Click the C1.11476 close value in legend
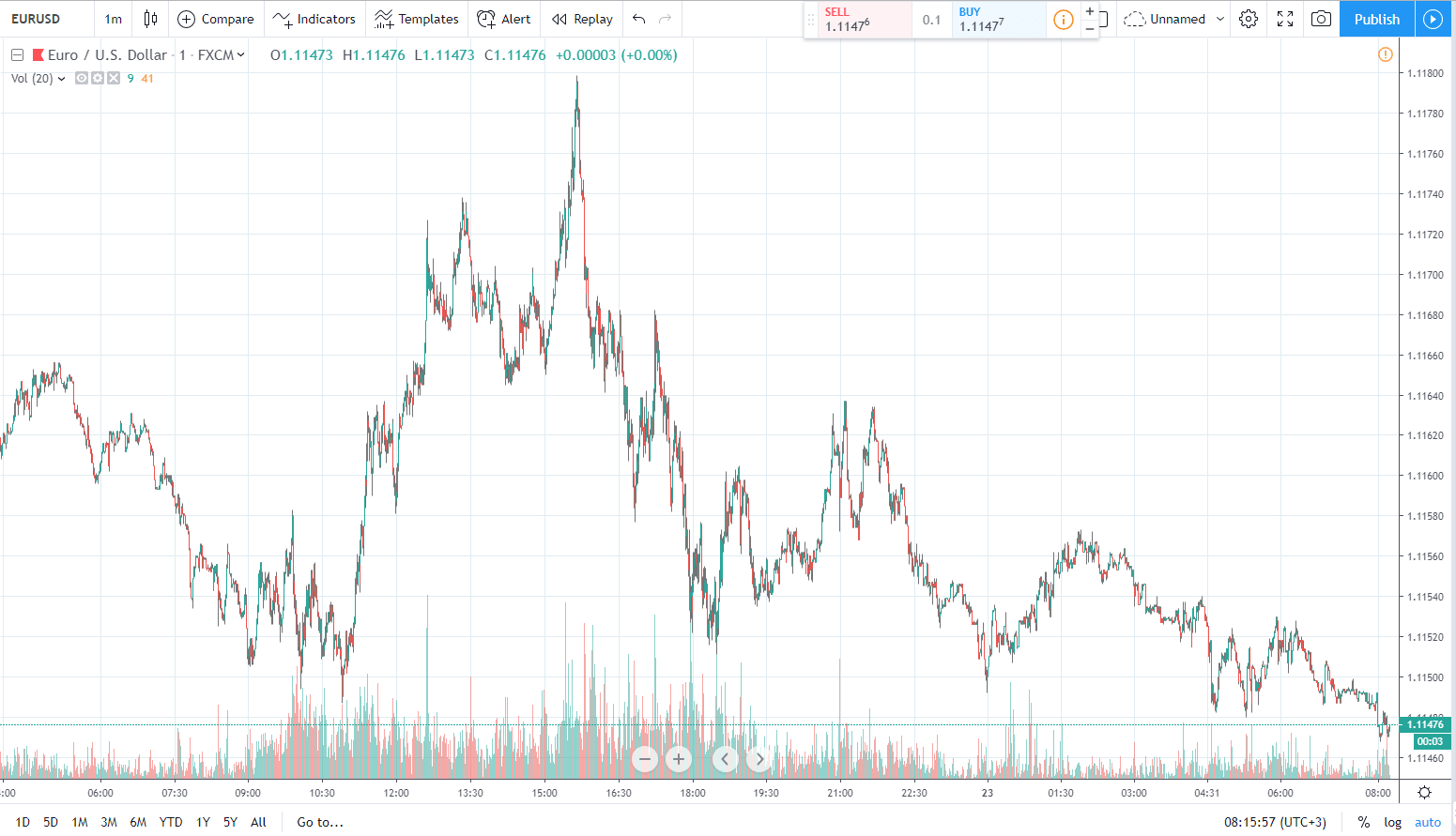The height and width of the screenshot is (836, 1456). 514,55
